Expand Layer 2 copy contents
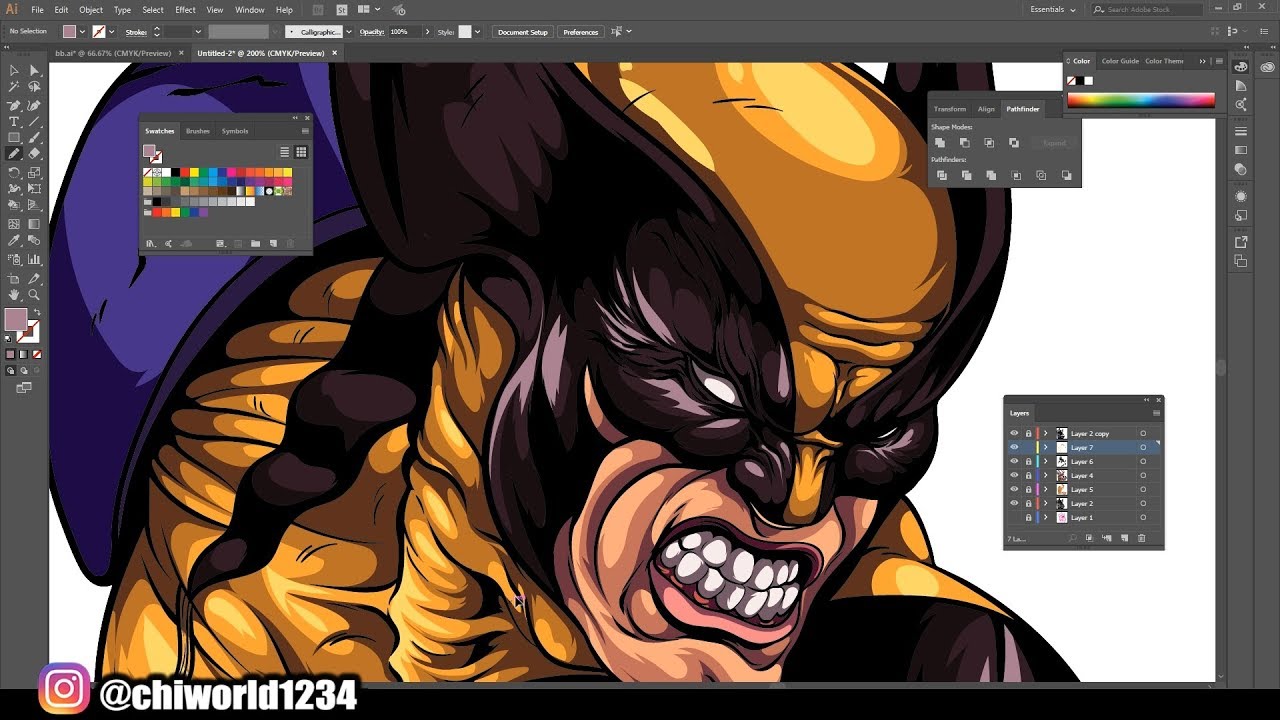 [1046, 433]
